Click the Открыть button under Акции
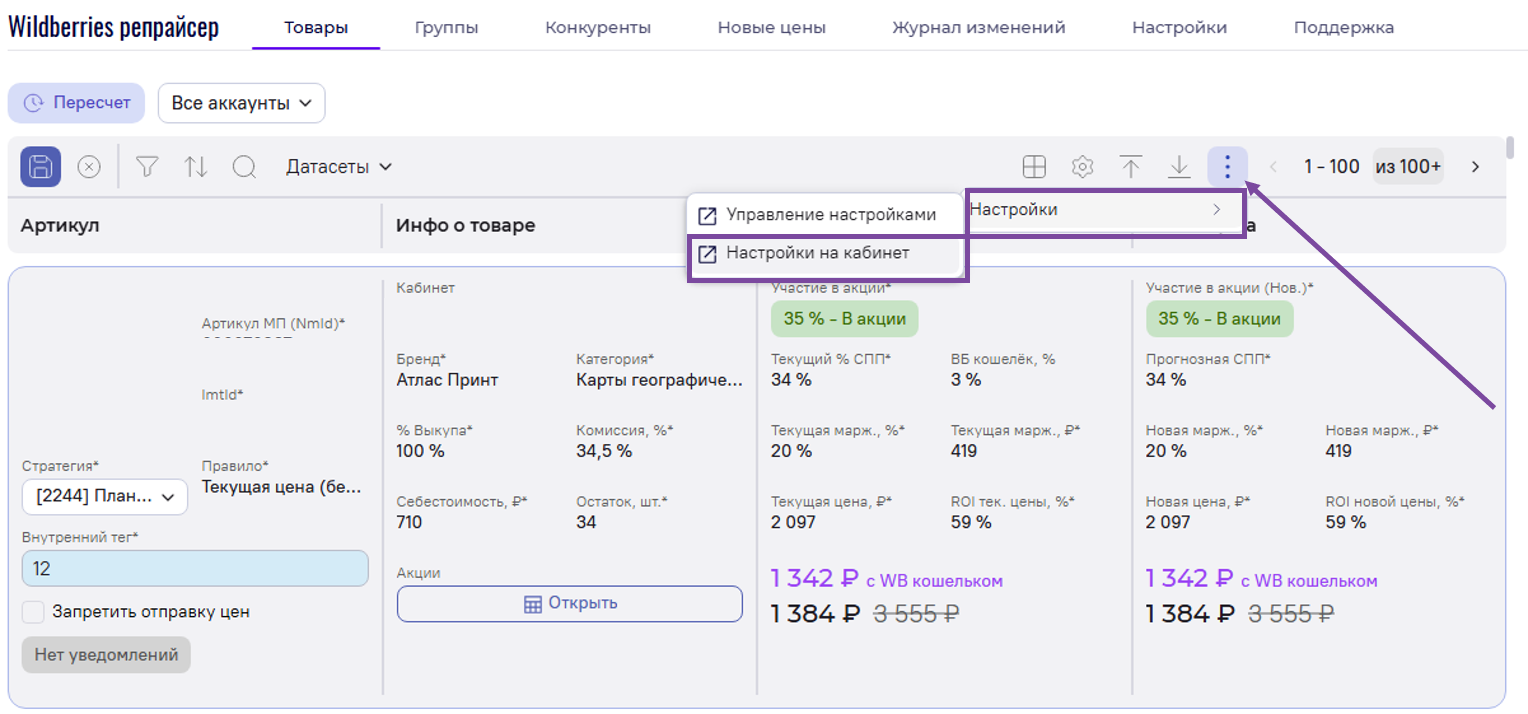1528x714 pixels. (570, 603)
